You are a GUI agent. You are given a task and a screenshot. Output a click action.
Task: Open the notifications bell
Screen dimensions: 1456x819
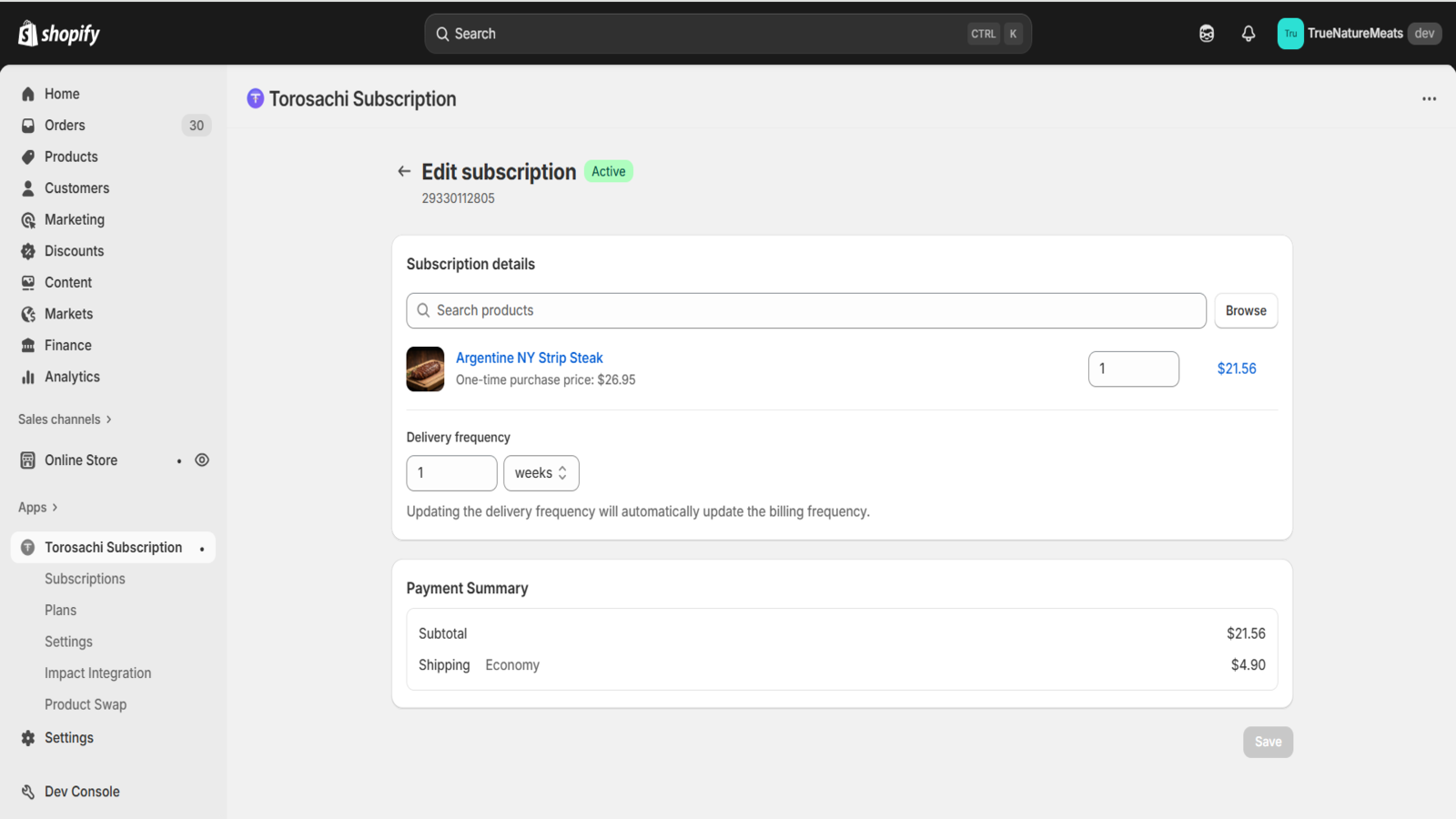[x=1249, y=34]
